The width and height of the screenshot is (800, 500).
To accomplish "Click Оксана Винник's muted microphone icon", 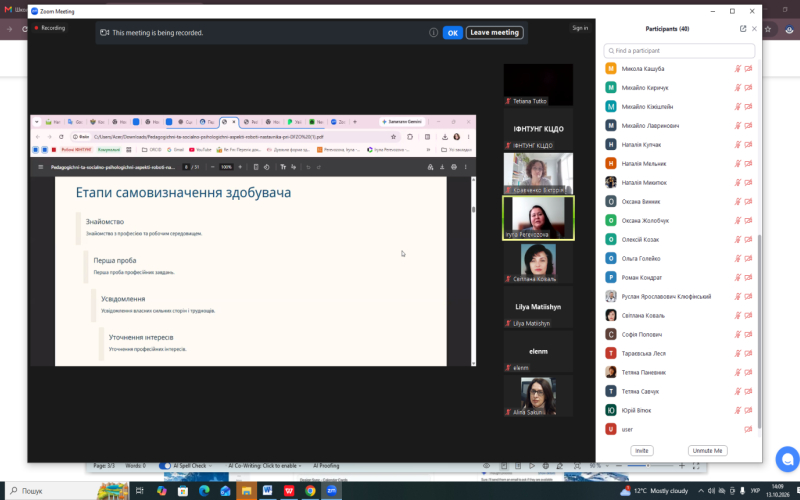I will pos(737,202).
